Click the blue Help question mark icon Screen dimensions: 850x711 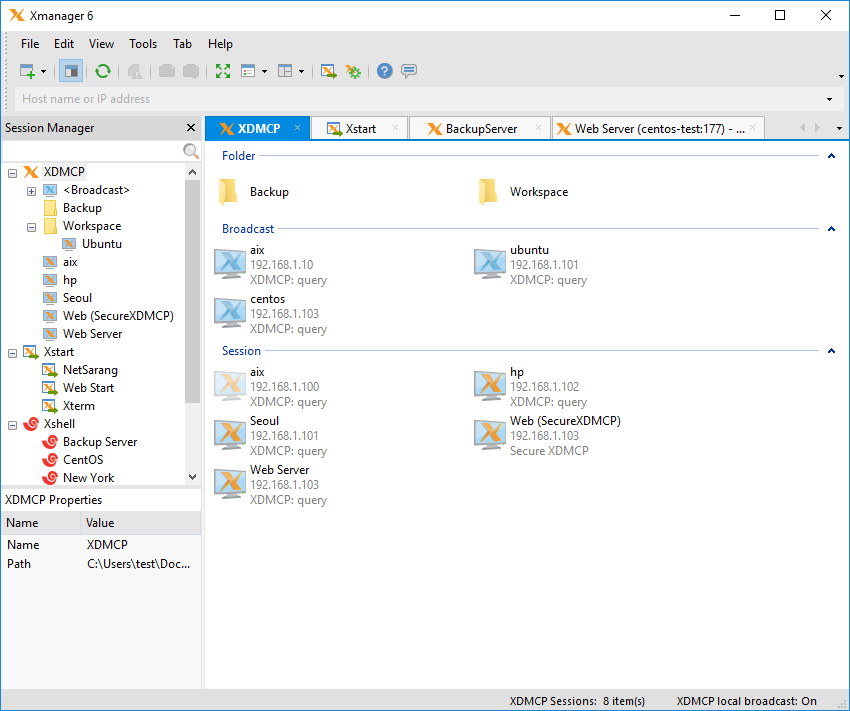coord(384,71)
